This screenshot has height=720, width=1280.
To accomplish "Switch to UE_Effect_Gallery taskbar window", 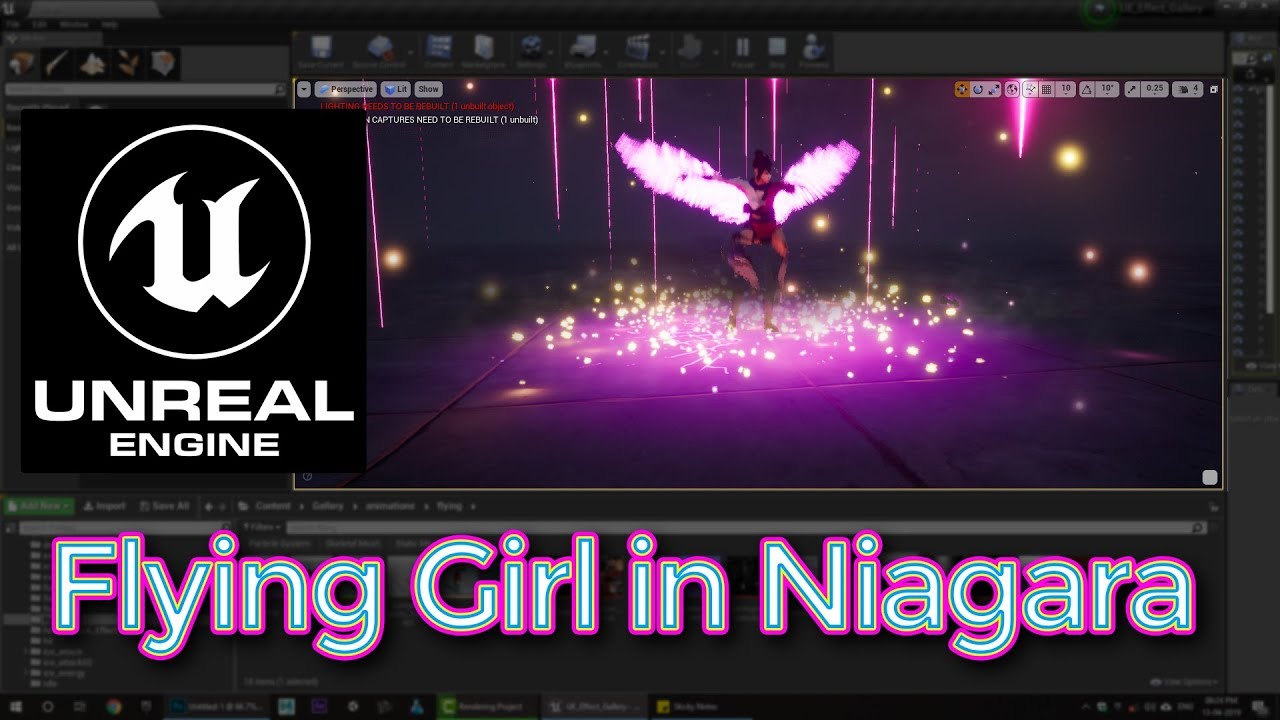I will 593,706.
